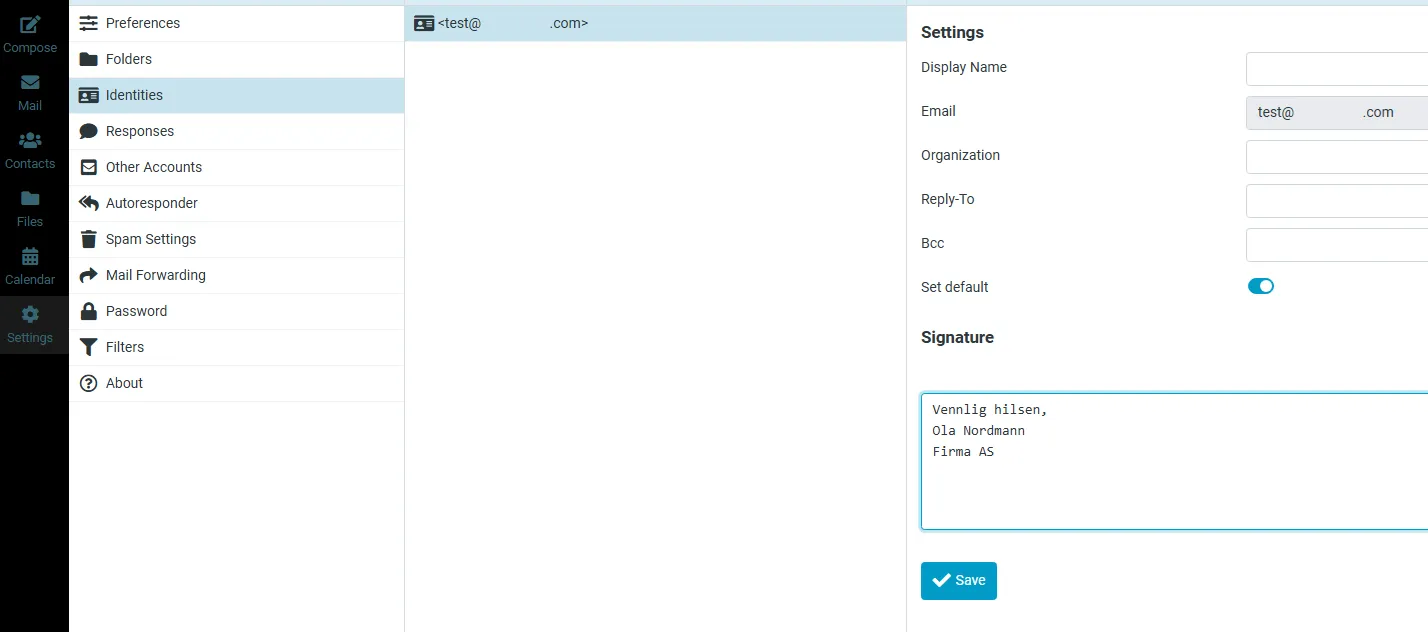Image resolution: width=1428 pixels, height=632 pixels.
Task: Open the Calendar grid icon
Action: [x=30, y=256]
